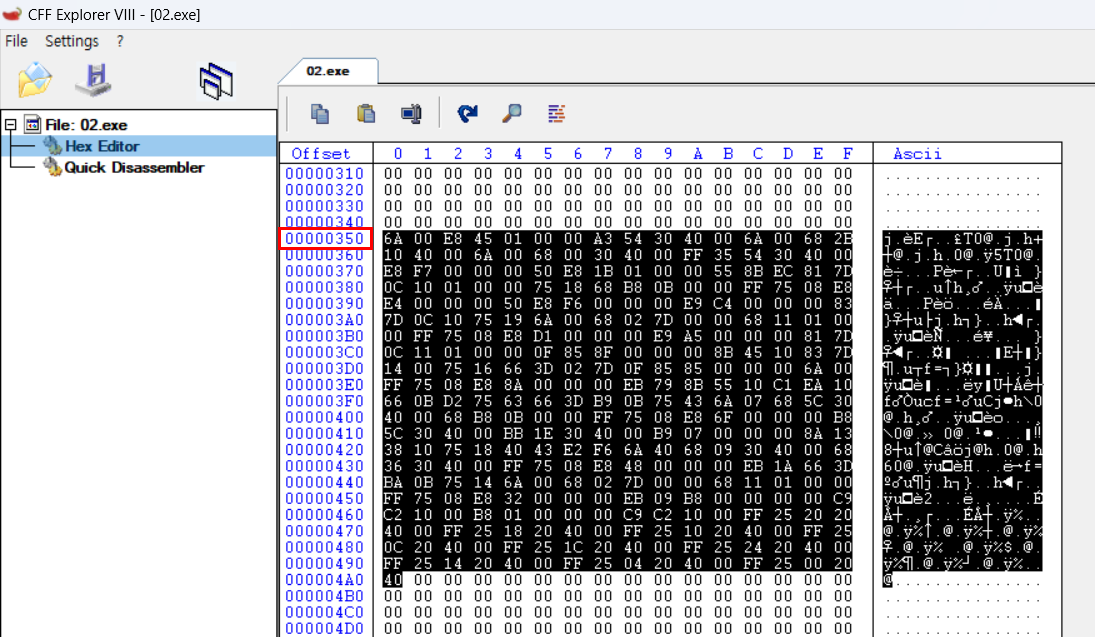Click column header 0 in hex view
The height and width of the screenshot is (637, 1095).
pyautogui.click(x=397, y=154)
